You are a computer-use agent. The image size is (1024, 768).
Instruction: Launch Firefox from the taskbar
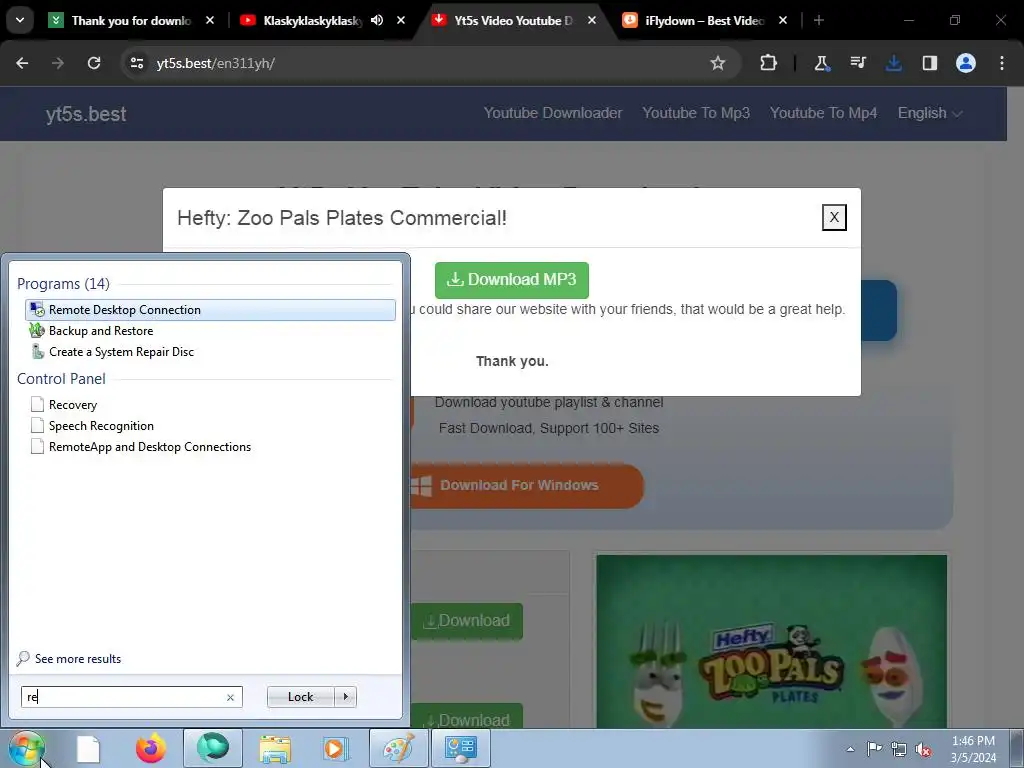tap(151, 748)
